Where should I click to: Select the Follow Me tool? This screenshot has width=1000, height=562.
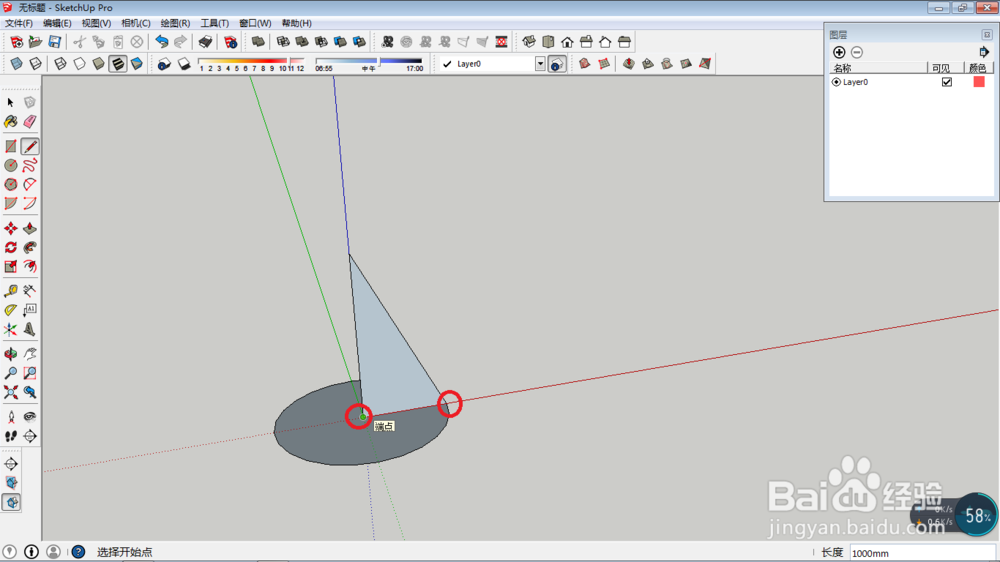[x=29, y=248]
